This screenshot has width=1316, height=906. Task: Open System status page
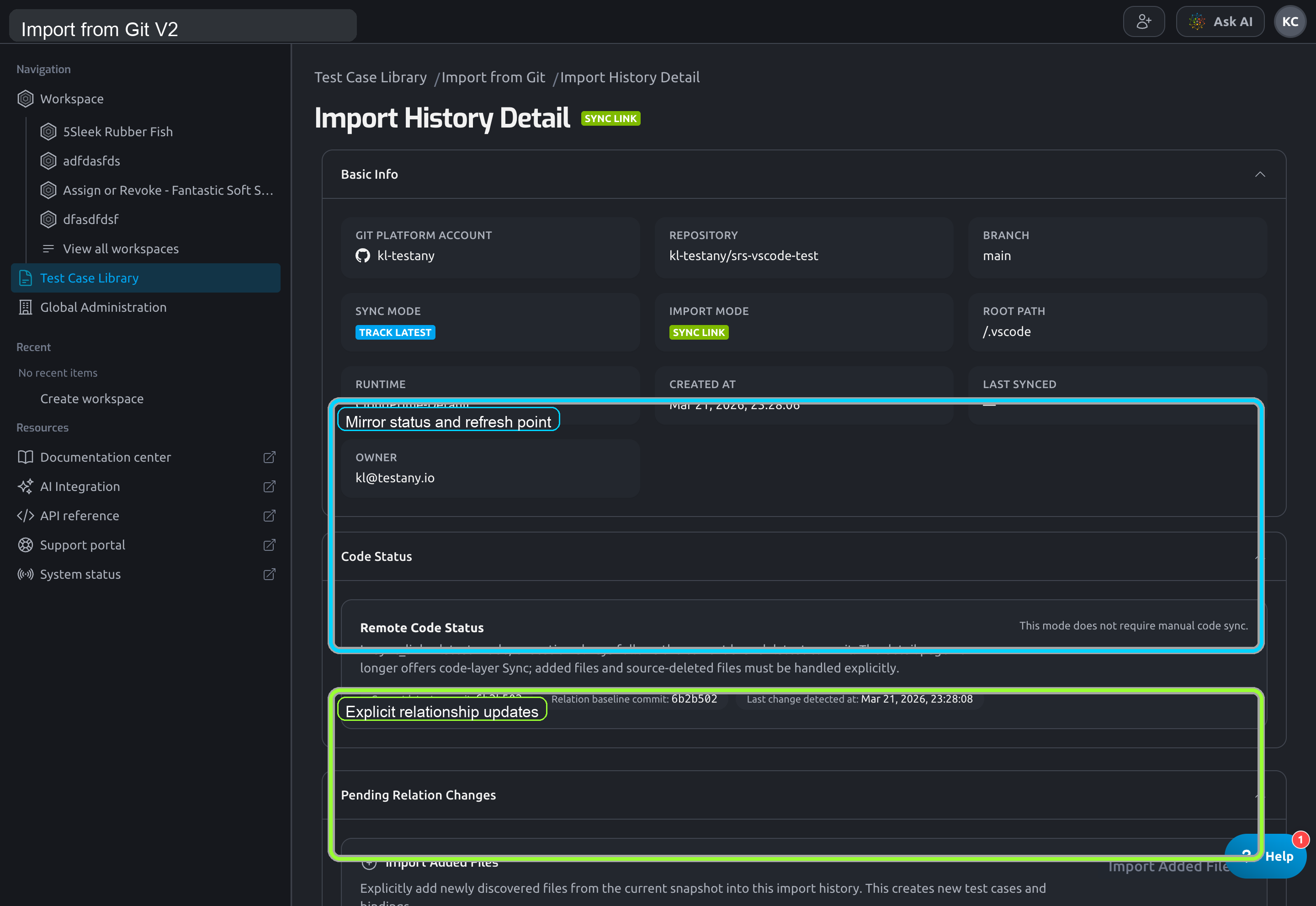click(80, 574)
